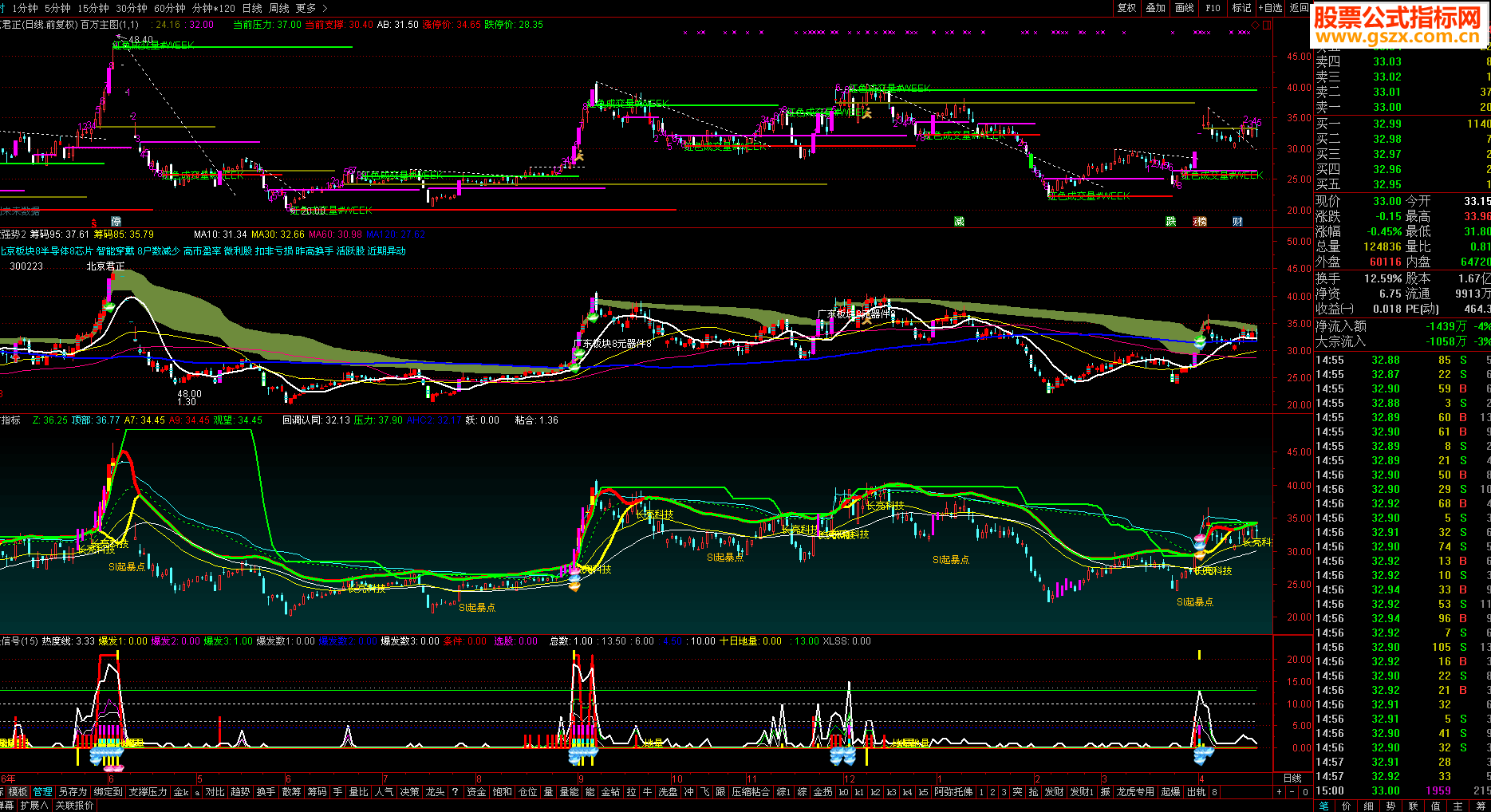Image resolution: width=1491 pixels, height=812 pixels.
Task: Select the 压缩粘合 indicator
Action: 751,792
